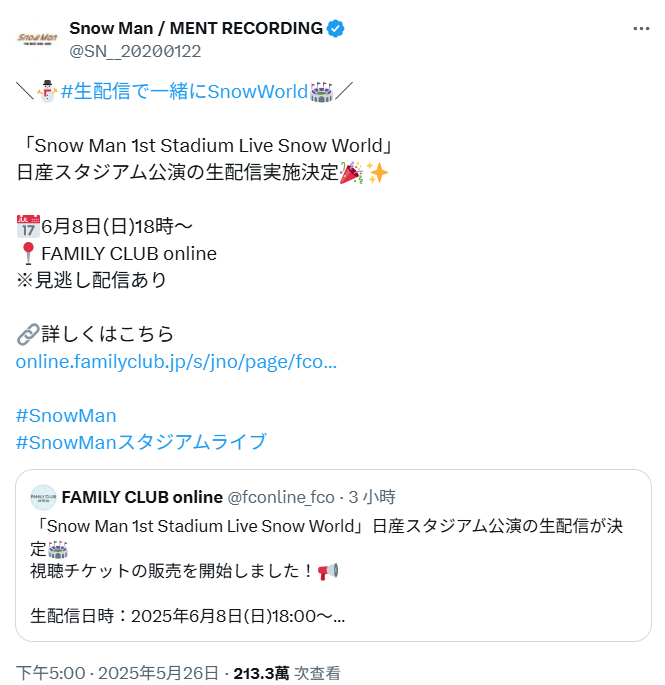Viewport: 665px width, 685px height.
Task: Click the blue verified badge icon
Action: 336,29
